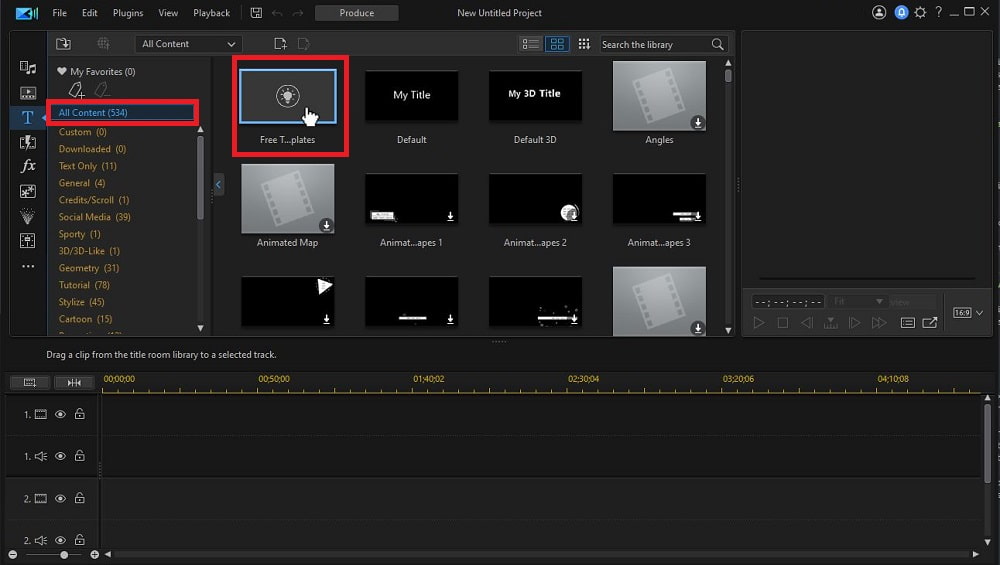Image resolution: width=1000 pixels, height=565 pixels.
Task: Open the View menu
Action: click(168, 13)
